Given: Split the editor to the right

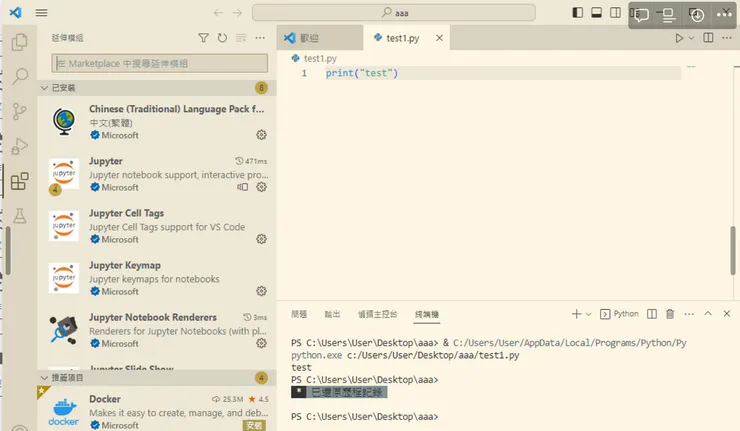Looking at the screenshot, I should click(708, 38).
